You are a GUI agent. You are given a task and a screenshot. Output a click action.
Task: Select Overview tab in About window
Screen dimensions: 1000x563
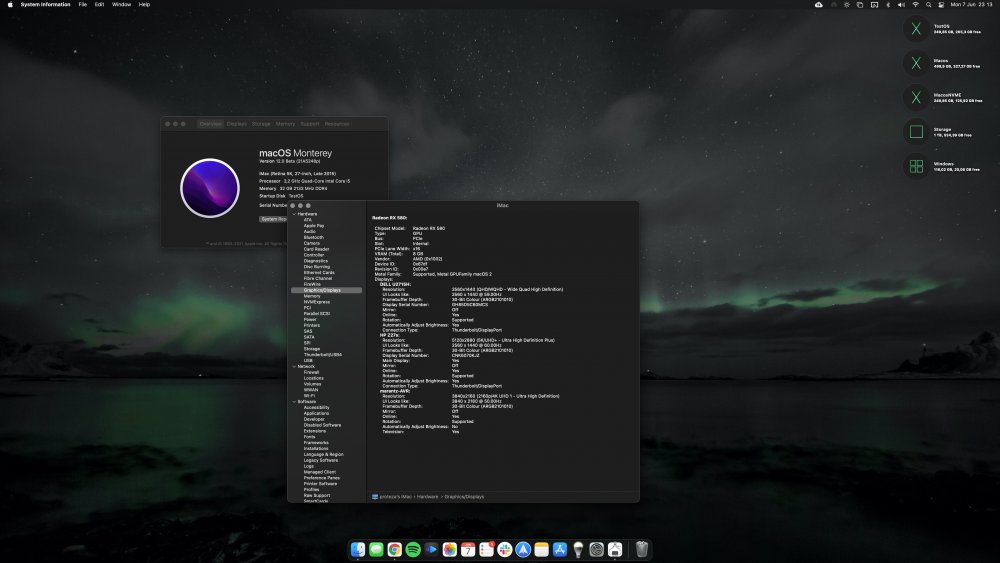tap(210, 124)
